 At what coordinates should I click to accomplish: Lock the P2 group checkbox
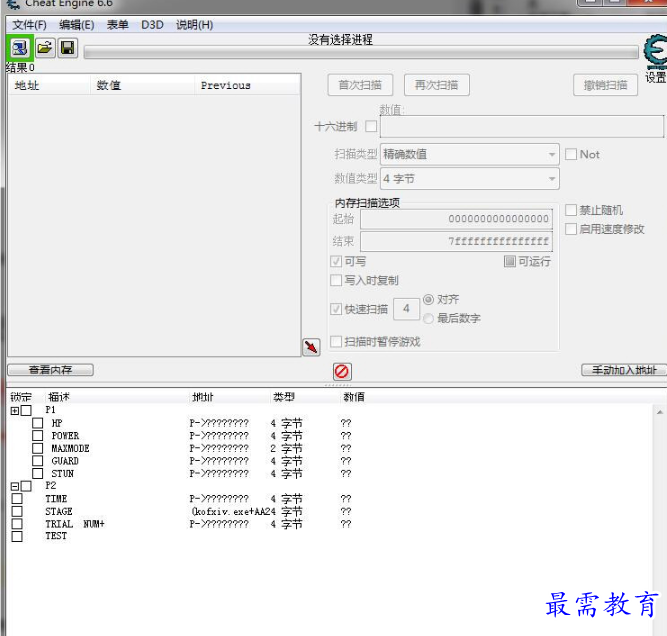(26, 486)
